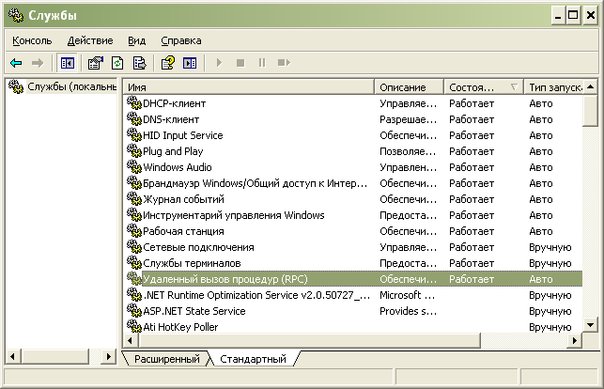Select the DNS-клиент service name

(171, 119)
